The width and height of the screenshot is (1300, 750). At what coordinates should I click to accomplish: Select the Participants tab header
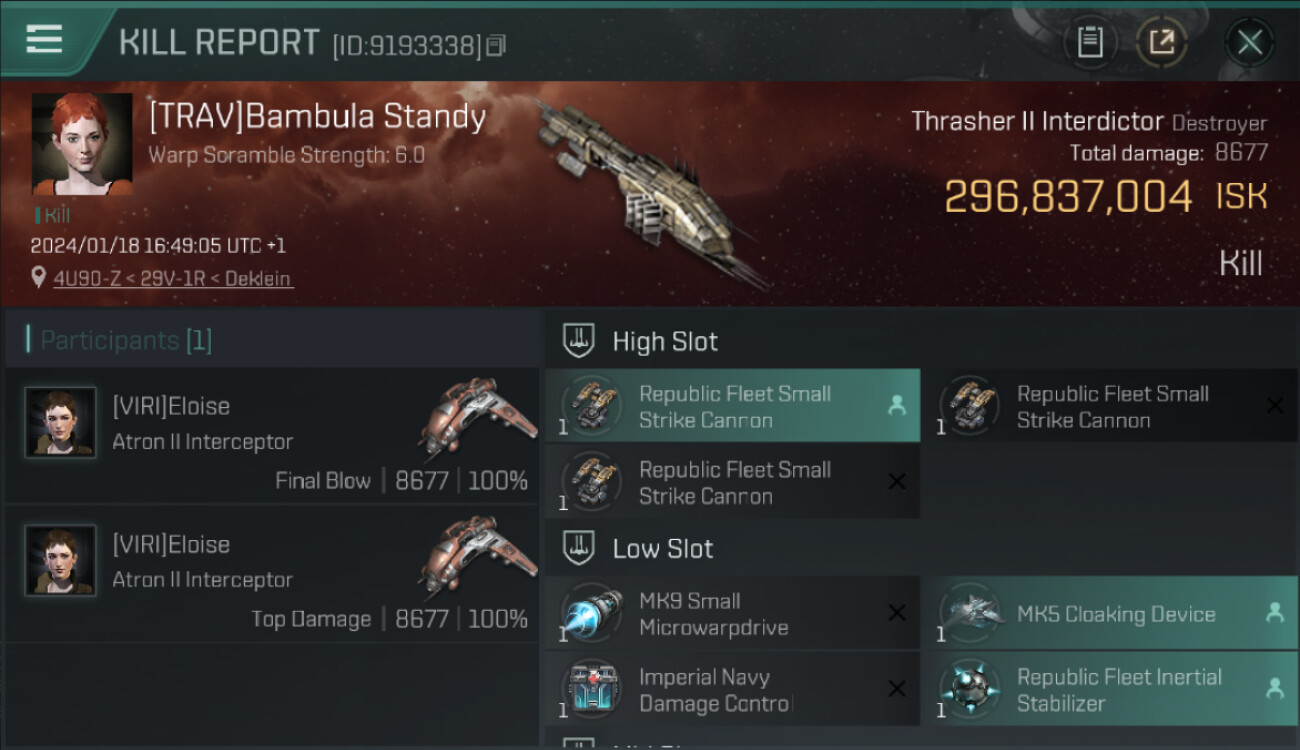click(x=126, y=340)
